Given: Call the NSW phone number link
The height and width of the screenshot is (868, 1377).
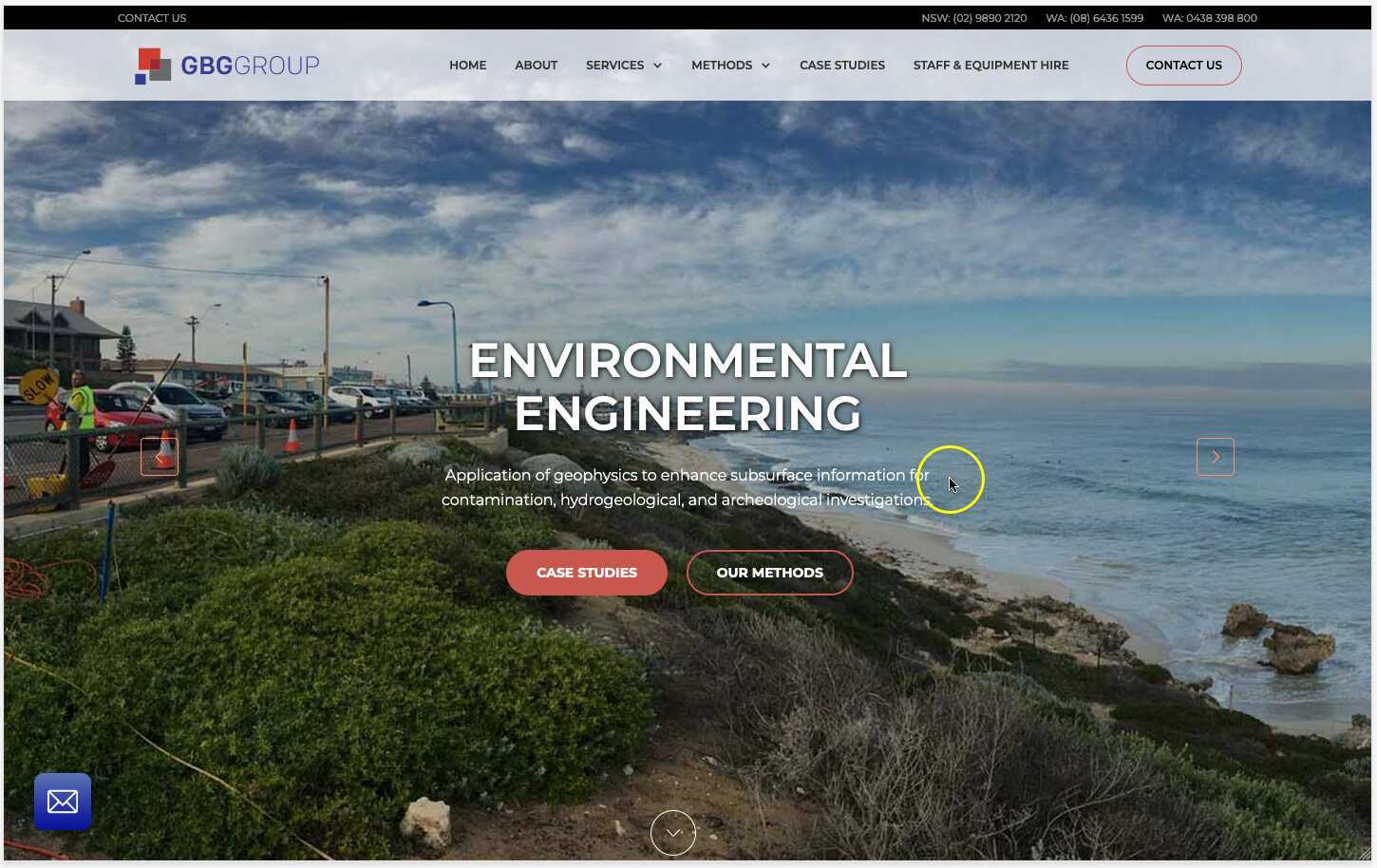Looking at the screenshot, I should tap(973, 18).
